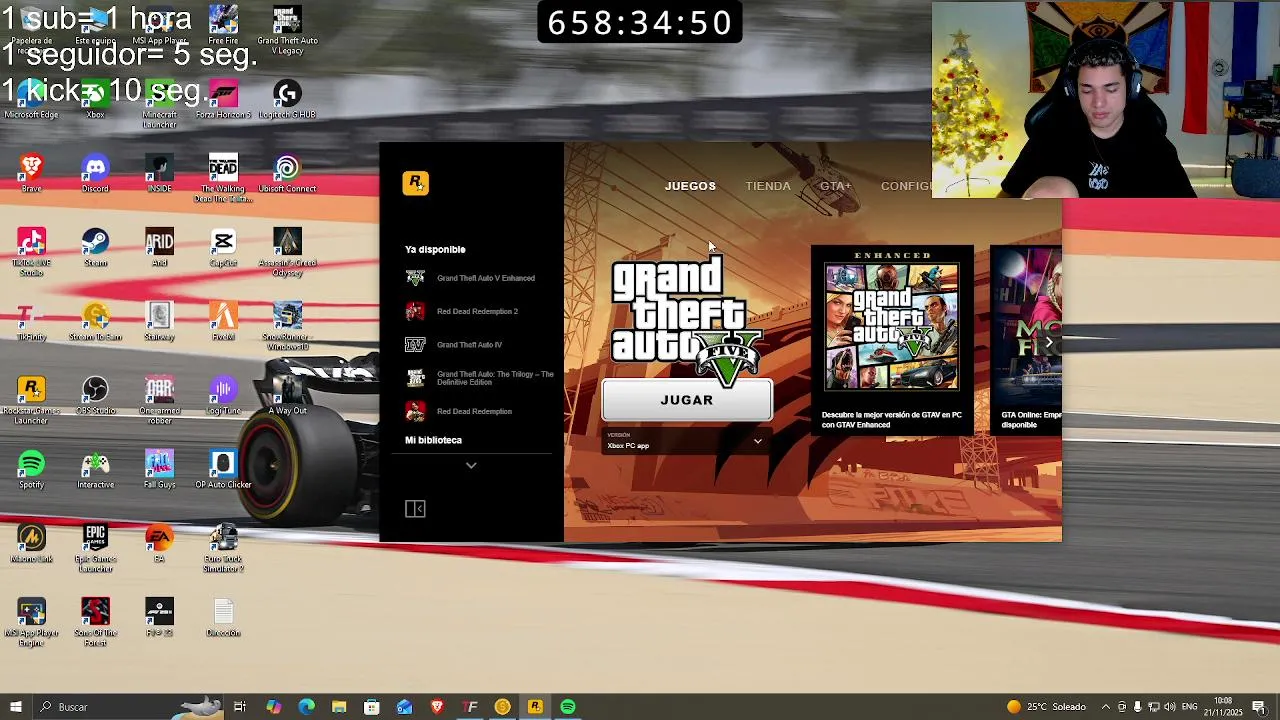Viewport: 1280px width, 720px height.
Task: Open the weather widget showing 25°C Soleado
Action: point(1046,707)
